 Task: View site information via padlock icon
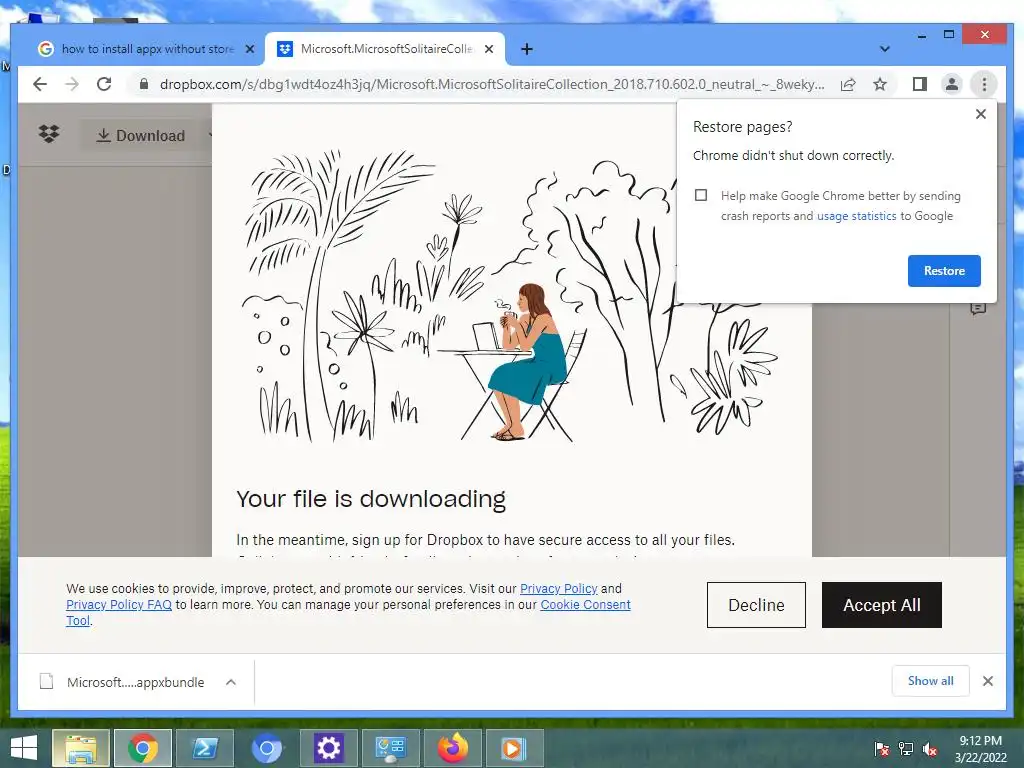point(144,84)
